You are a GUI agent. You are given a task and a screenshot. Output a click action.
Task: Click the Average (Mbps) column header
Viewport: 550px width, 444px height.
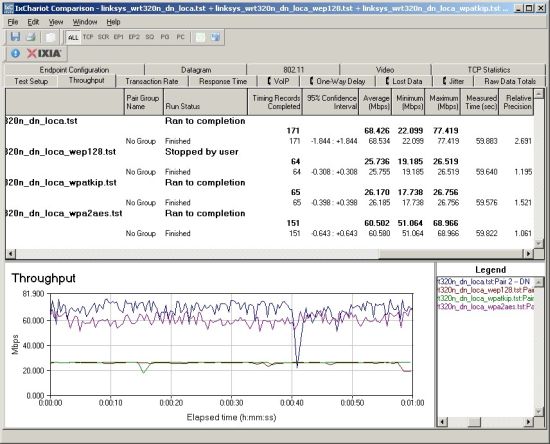click(375, 102)
